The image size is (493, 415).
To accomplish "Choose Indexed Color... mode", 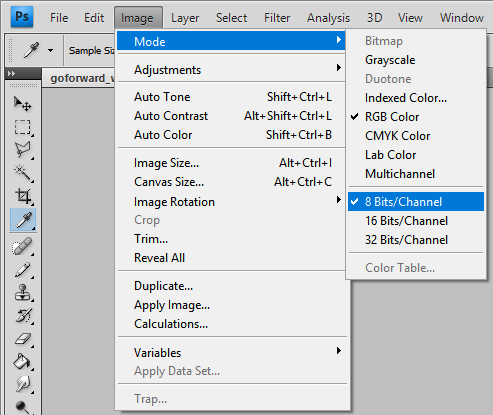I will pyautogui.click(x=416, y=98).
